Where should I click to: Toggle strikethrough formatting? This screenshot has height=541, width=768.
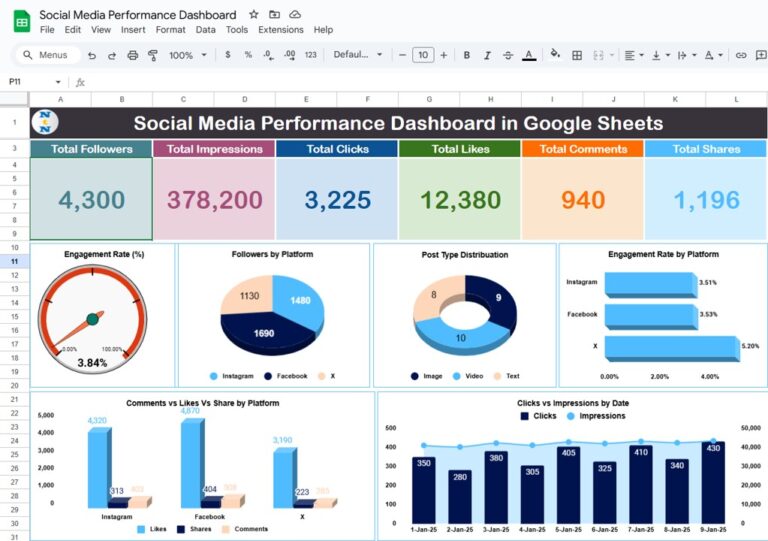click(508, 55)
